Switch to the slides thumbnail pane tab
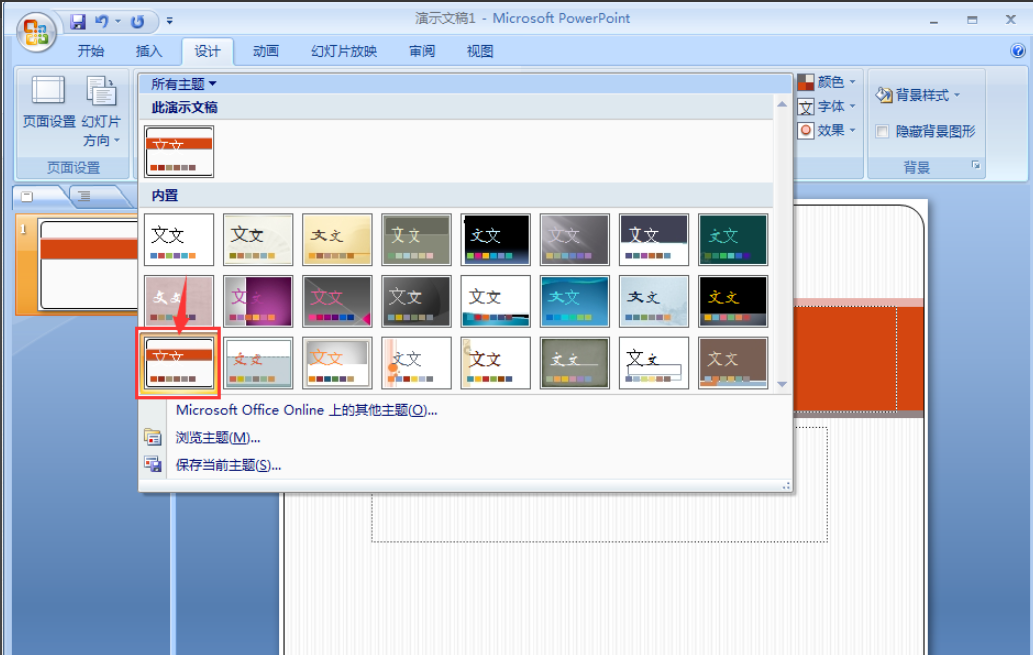Screen dimensions: 1033x655 click(28, 196)
